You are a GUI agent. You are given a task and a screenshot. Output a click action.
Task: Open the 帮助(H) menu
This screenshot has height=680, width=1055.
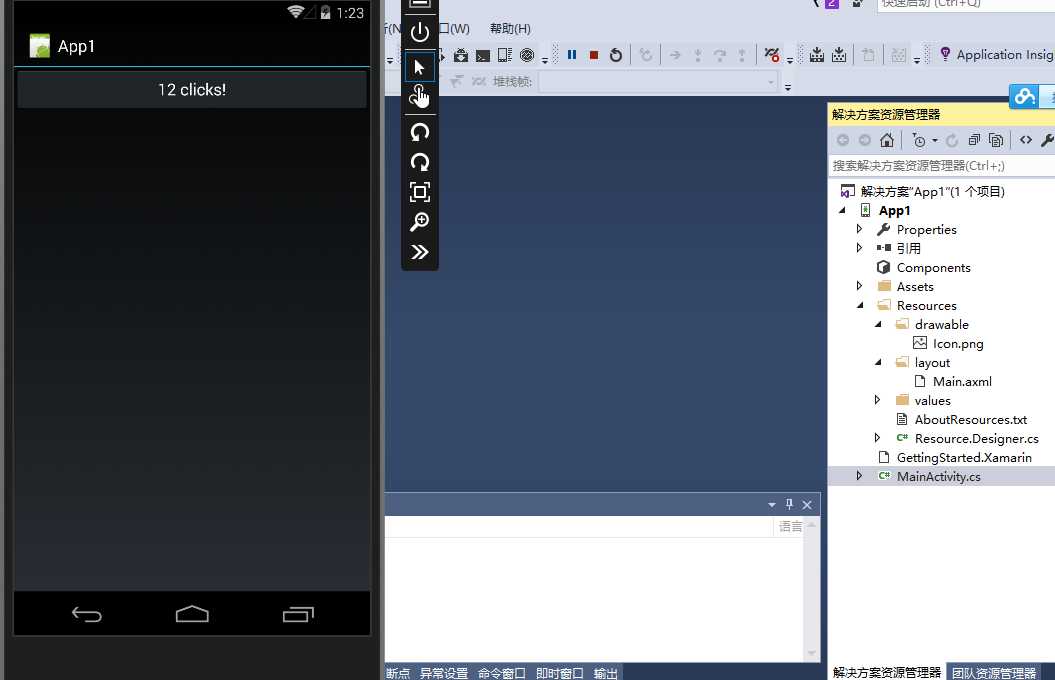click(x=510, y=29)
